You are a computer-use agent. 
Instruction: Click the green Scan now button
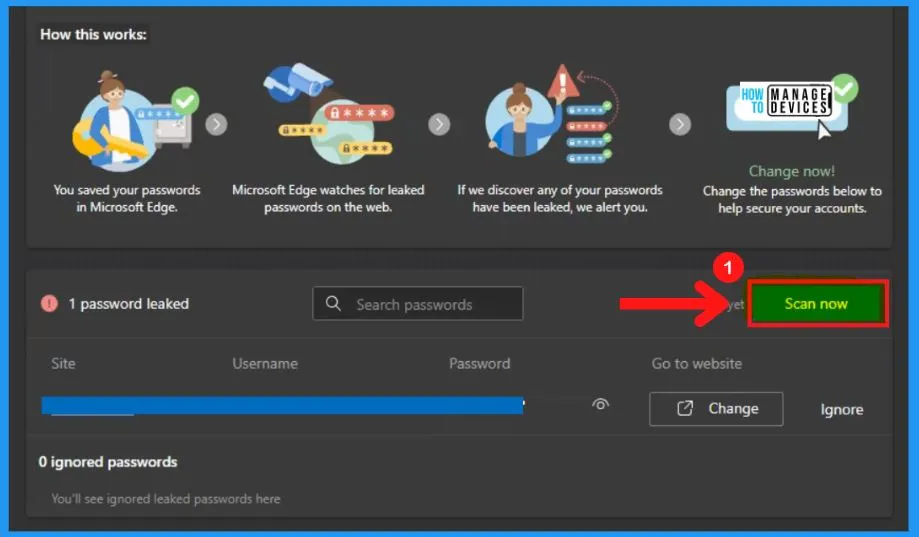tap(818, 304)
